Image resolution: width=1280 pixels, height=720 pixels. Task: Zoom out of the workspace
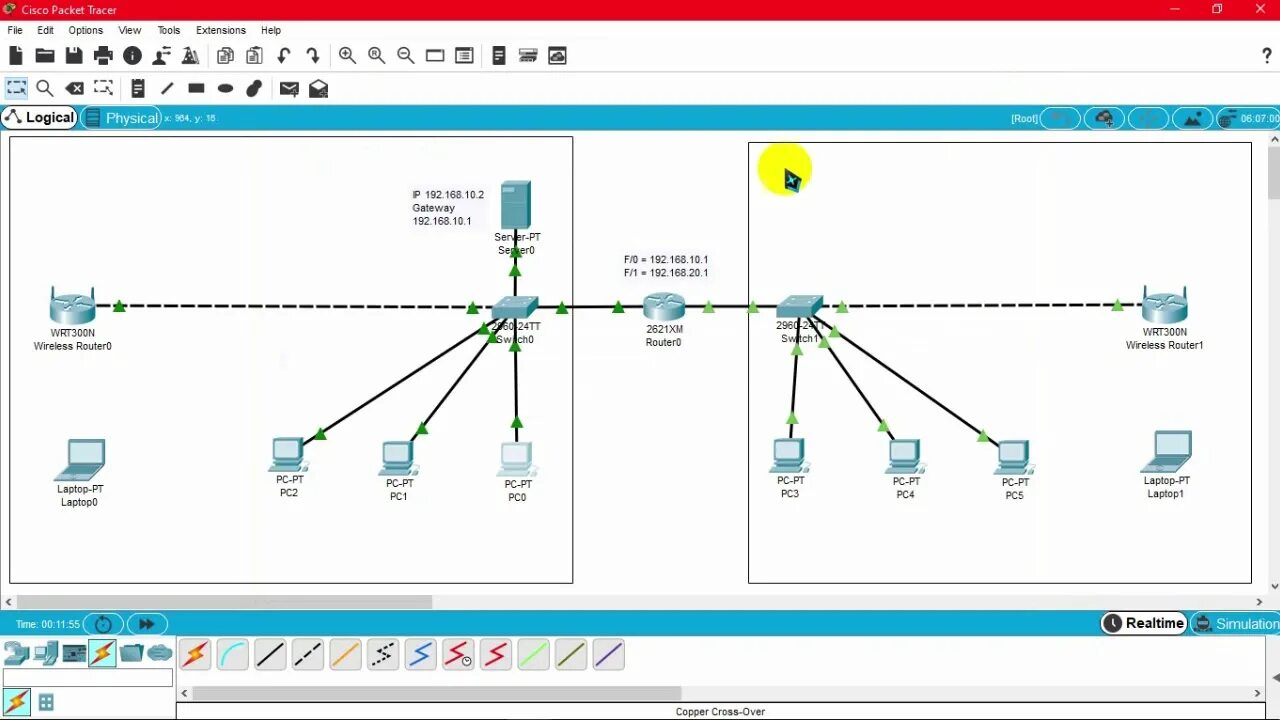pyautogui.click(x=405, y=56)
